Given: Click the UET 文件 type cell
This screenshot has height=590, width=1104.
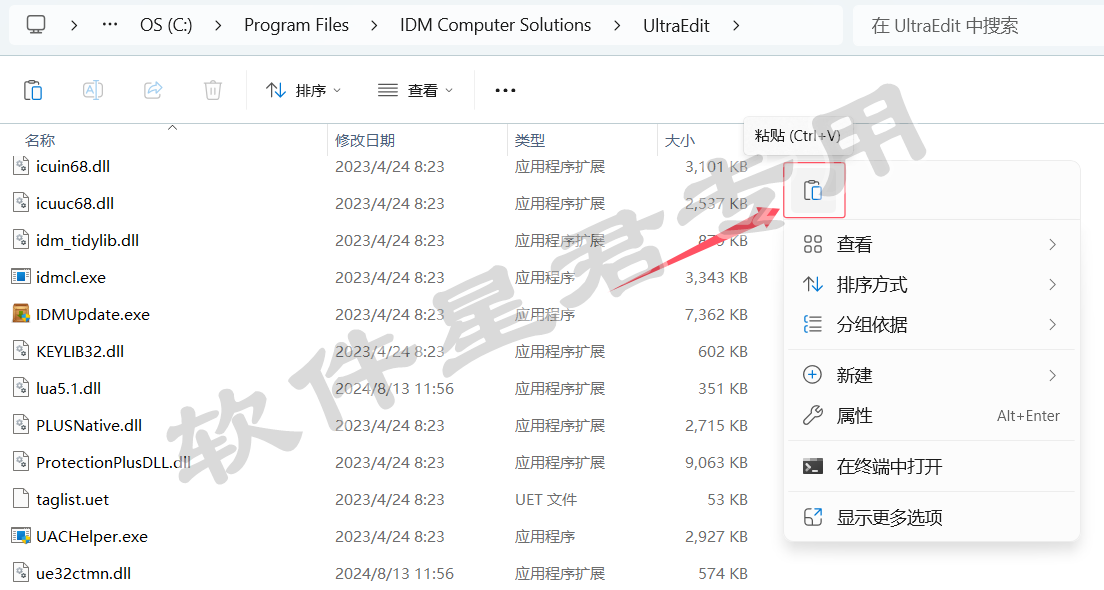Looking at the screenshot, I should (546, 499).
